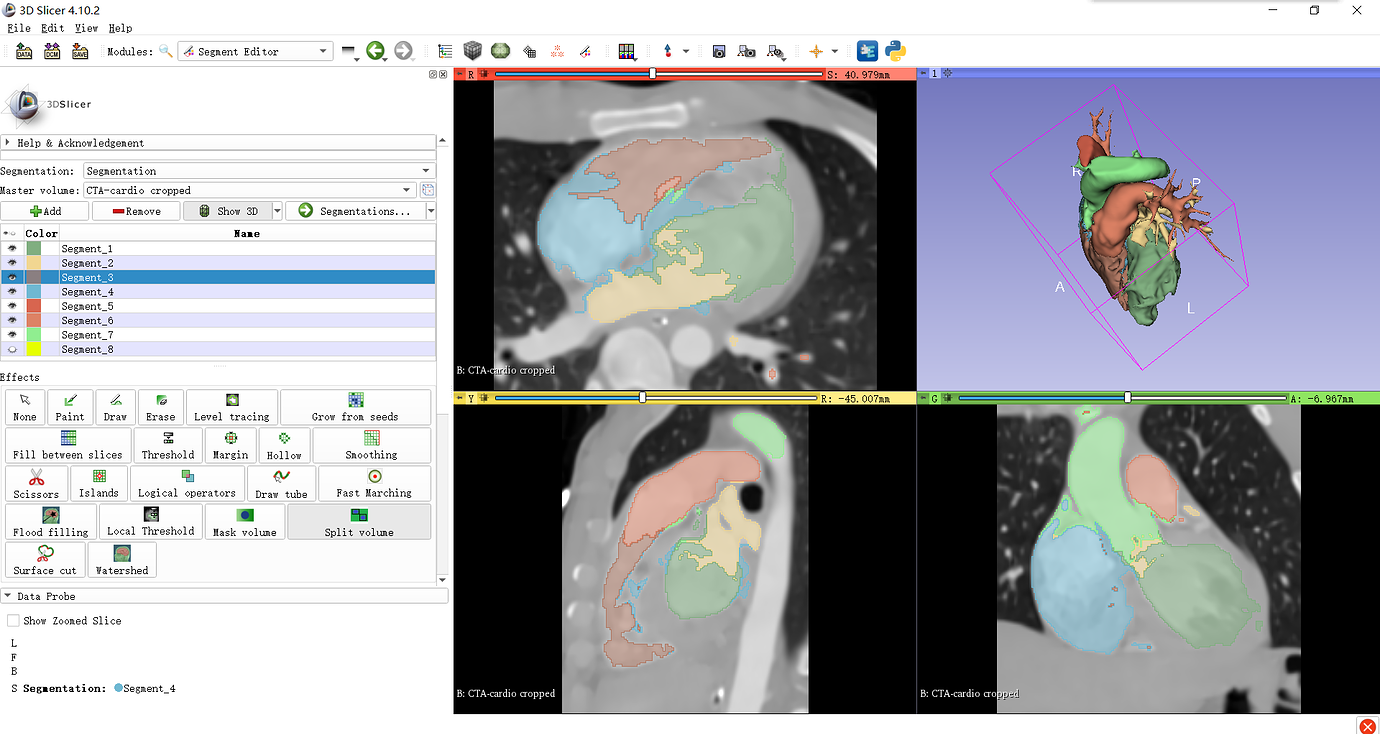The image size is (1380, 734).
Task: Select the Smoothing effect
Action: tap(371, 445)
